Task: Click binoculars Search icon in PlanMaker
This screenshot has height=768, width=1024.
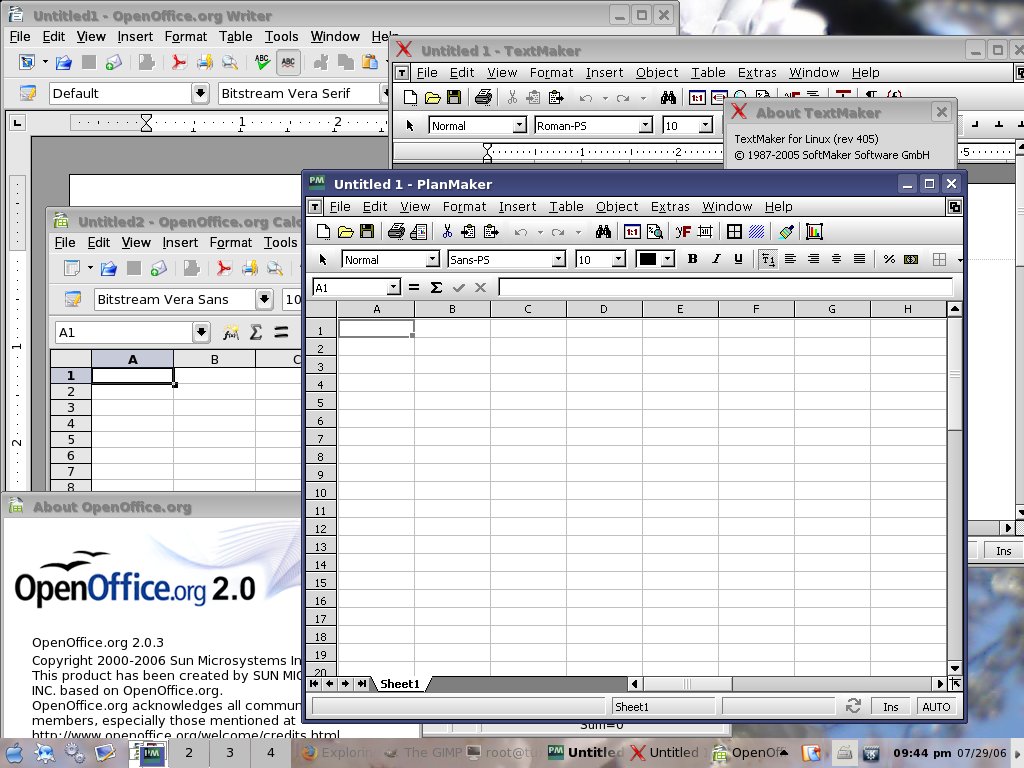Action: point(603,231)
